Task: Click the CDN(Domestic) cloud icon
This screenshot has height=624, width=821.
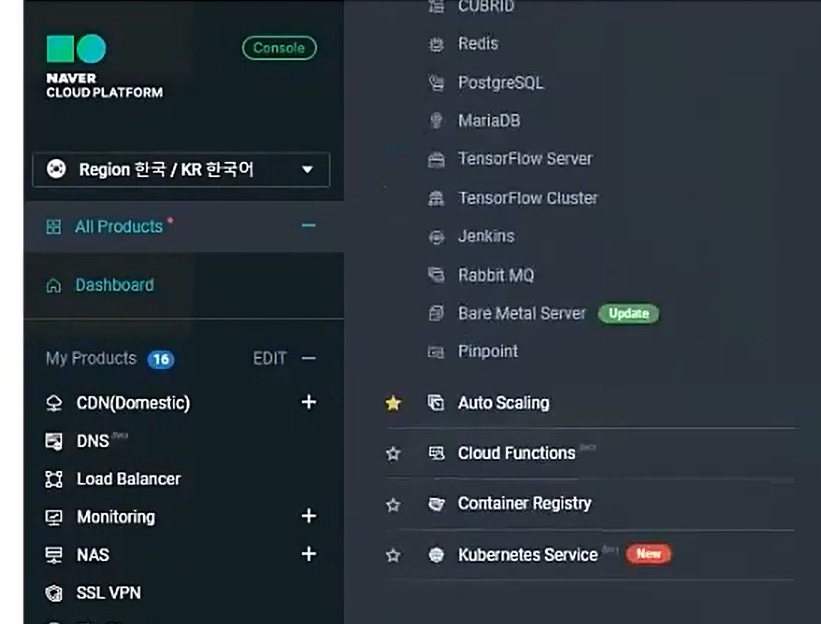Action: click(x=54, y=403)
